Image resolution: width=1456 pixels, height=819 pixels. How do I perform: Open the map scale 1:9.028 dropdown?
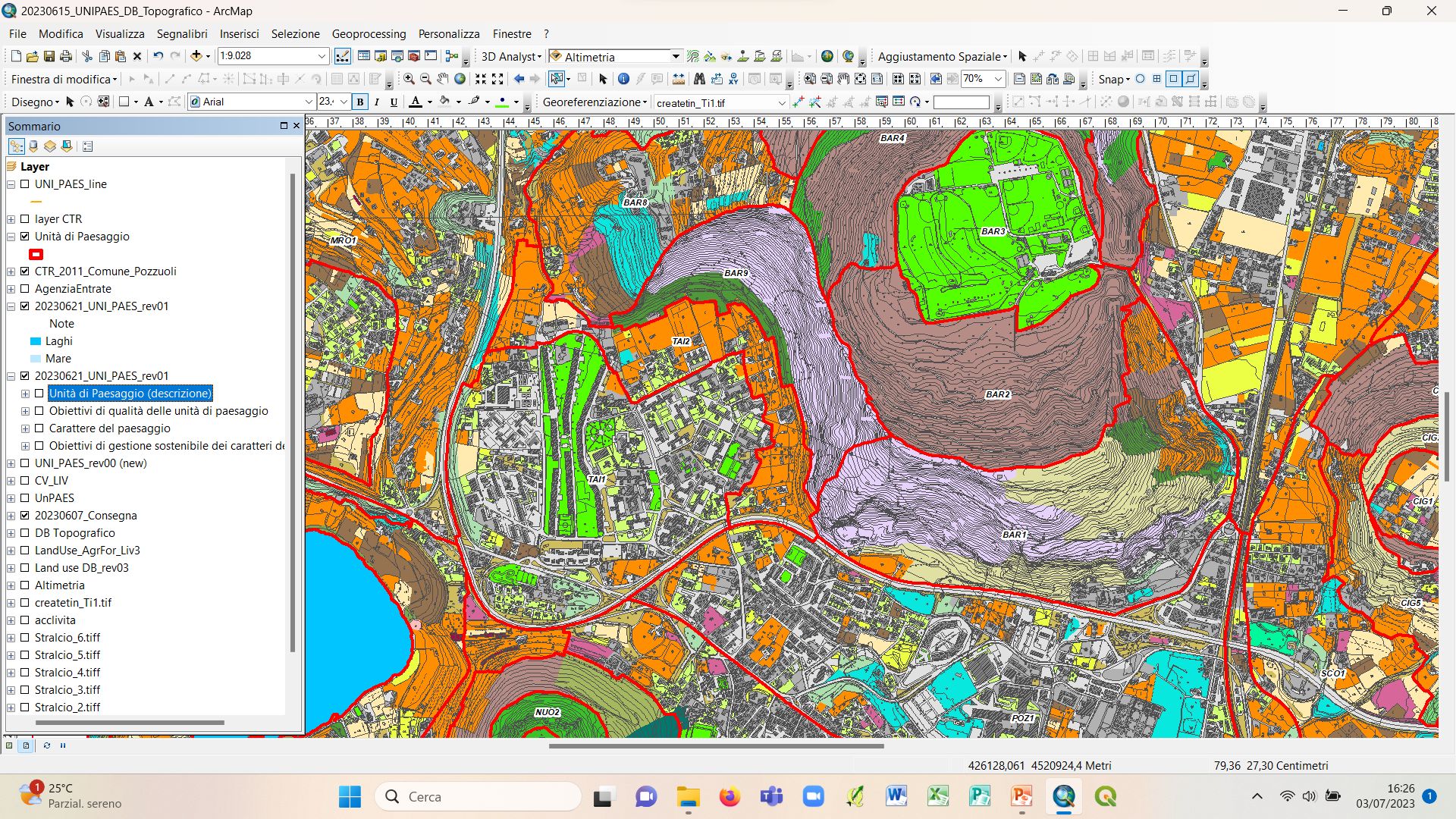coord(322,56)
